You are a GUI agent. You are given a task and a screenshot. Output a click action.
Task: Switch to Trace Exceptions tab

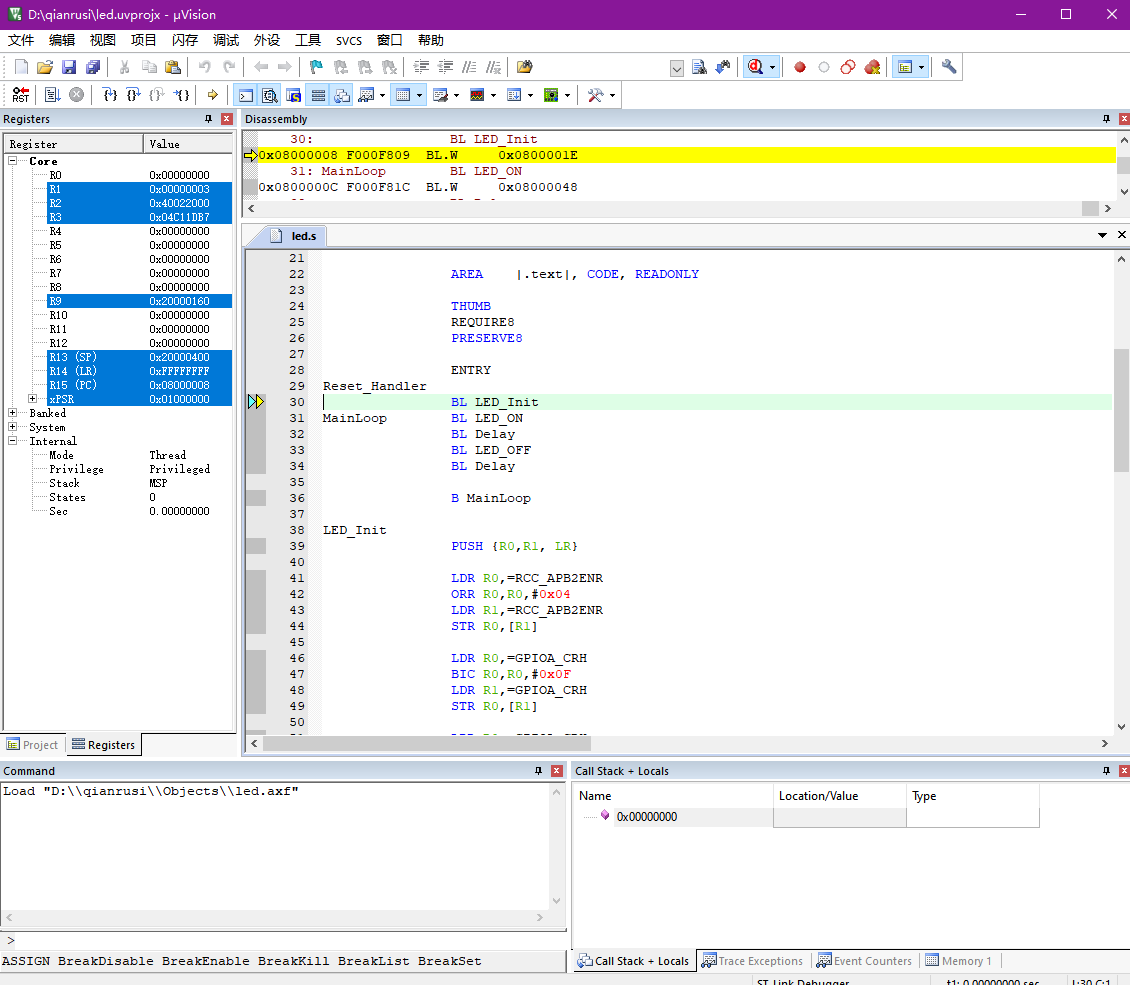[752, 961]
